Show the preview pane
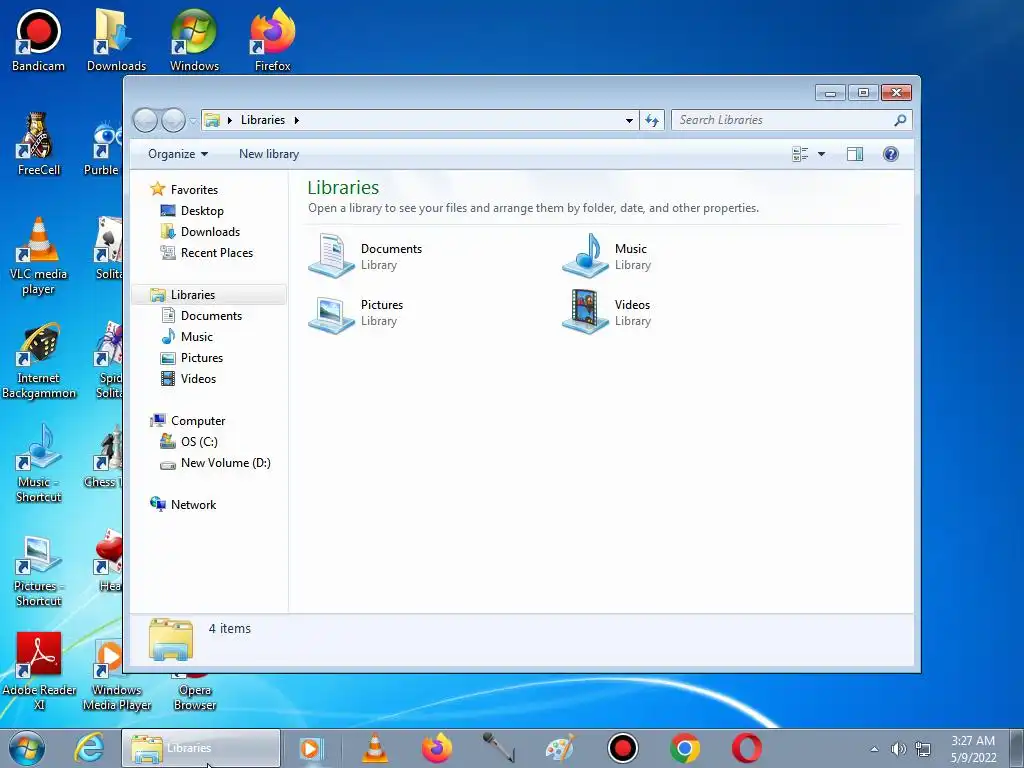The width and height of the screenshot is (1024, 768). (854, 154)
